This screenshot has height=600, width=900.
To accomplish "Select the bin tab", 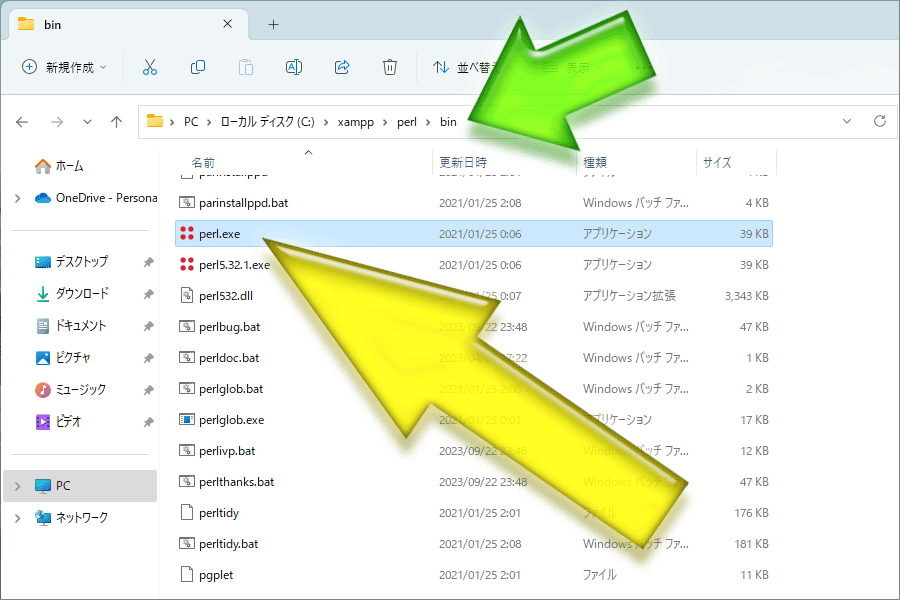I will (x=129, y=25).
